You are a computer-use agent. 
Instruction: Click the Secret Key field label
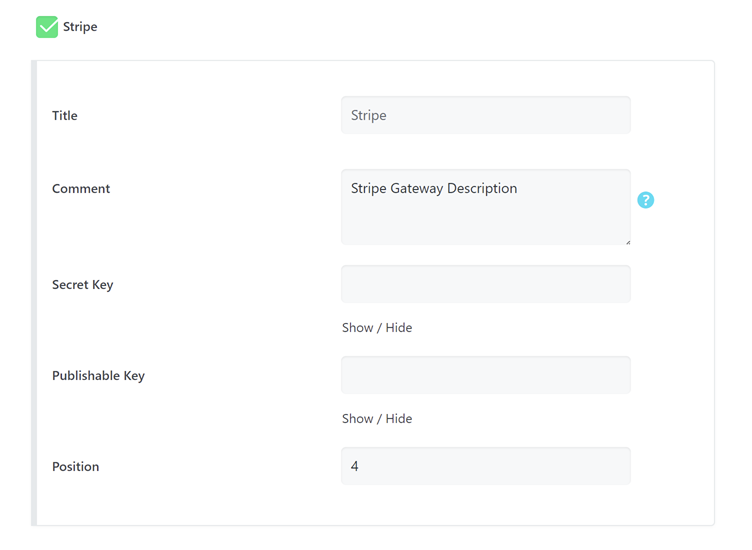(x=83, y=285)
